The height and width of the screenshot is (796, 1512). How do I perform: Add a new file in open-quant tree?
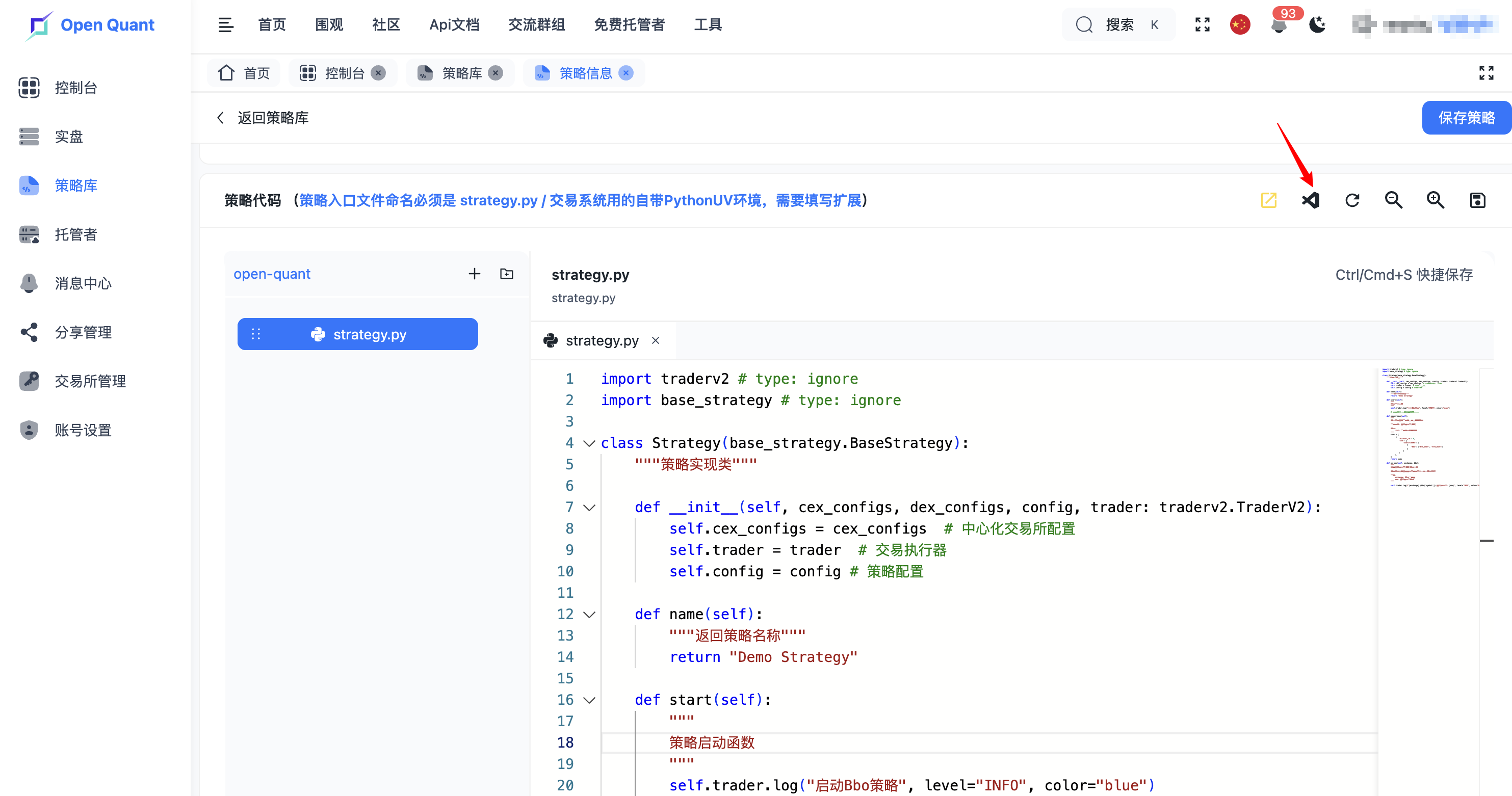[474, 273]
